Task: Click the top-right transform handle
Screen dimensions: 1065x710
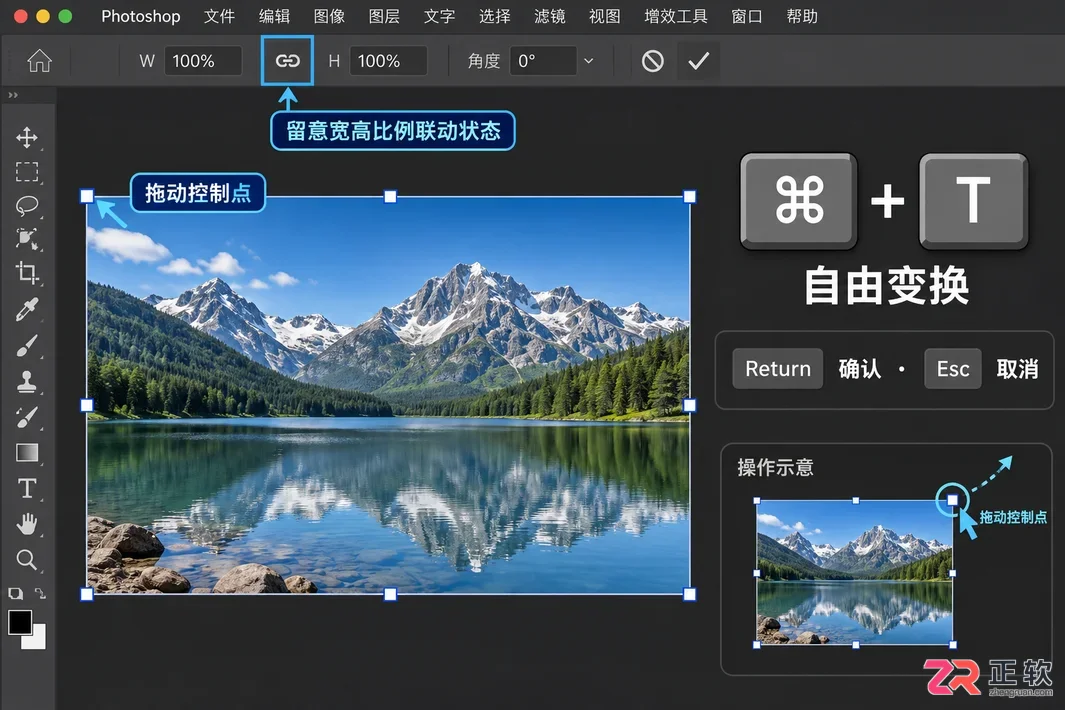Action: pyautogui.click(x=689, y=196)
